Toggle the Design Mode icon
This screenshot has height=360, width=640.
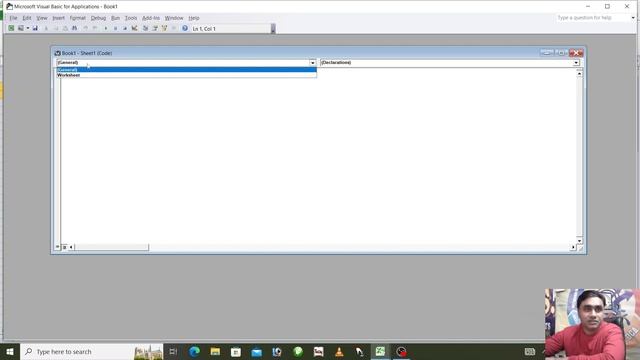(x=134, y=28)
